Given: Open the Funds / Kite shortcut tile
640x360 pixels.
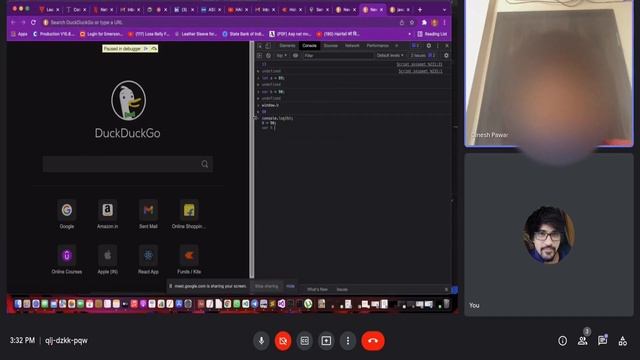Looking at the screenshot, I should (x=189, y=260).
